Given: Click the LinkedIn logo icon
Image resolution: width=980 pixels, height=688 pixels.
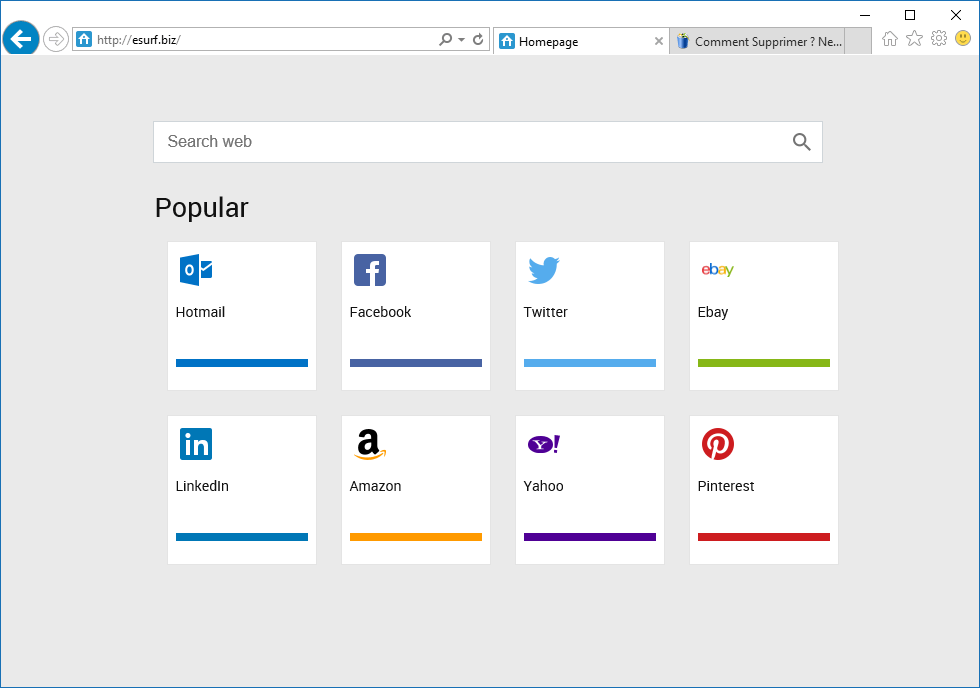Looking at the screenshot, I should [x=196, y=444].
